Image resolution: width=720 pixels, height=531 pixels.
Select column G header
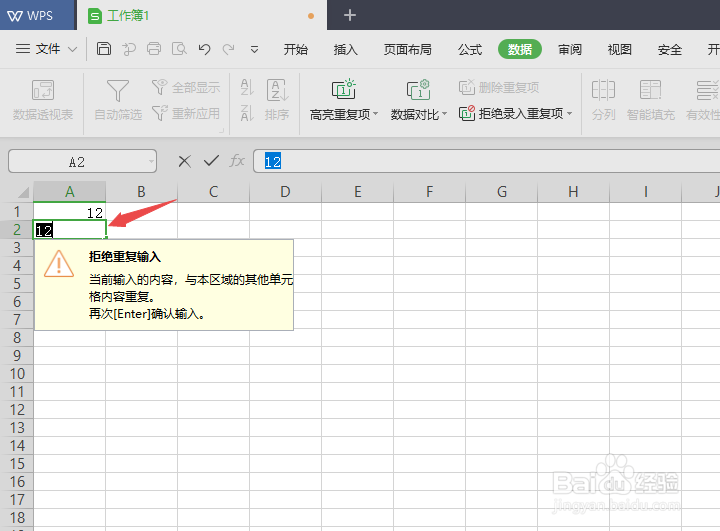501,192
